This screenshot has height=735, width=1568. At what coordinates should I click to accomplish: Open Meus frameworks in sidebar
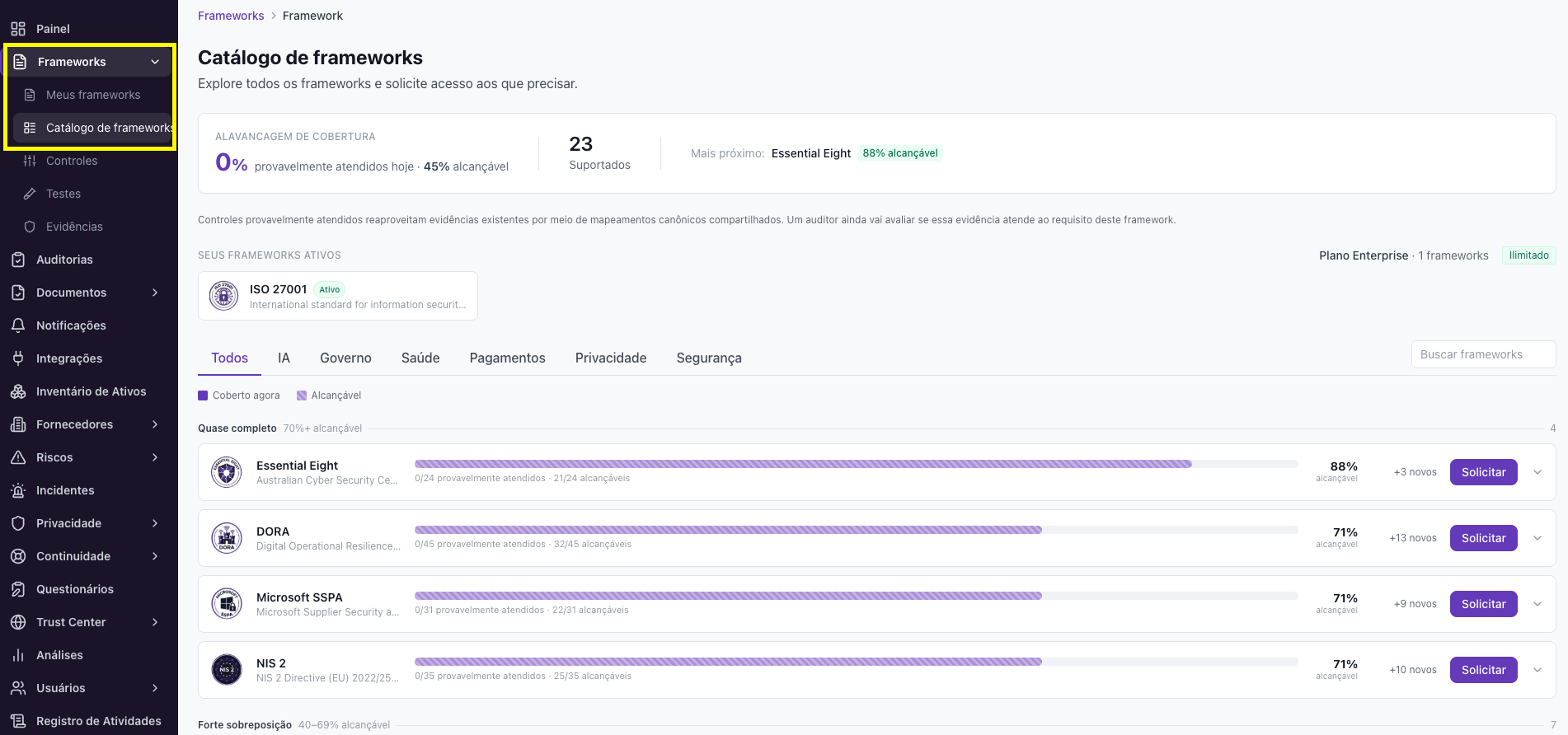coord(92,95)
